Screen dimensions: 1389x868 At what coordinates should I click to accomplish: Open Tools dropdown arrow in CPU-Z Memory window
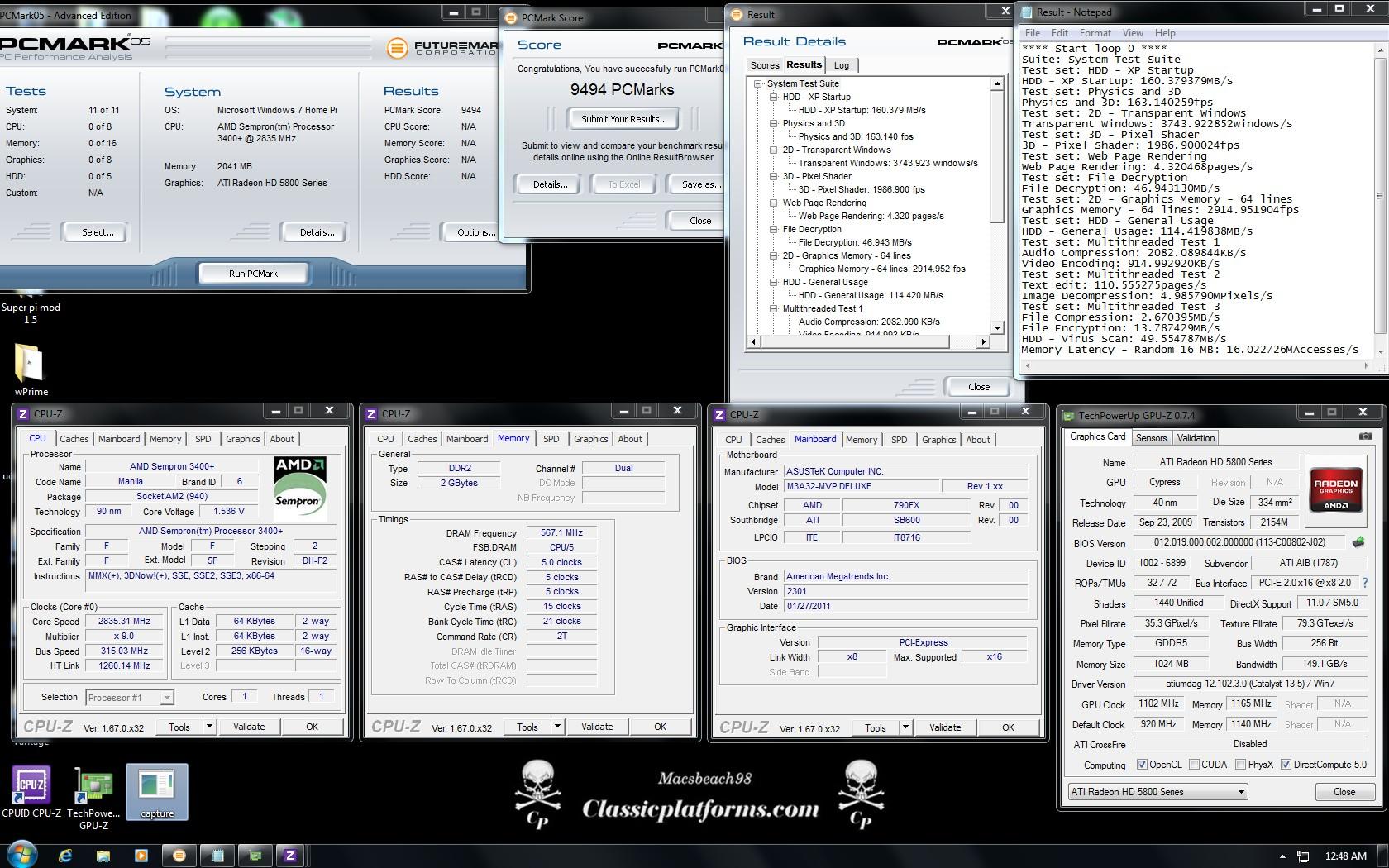click(557, 727)
